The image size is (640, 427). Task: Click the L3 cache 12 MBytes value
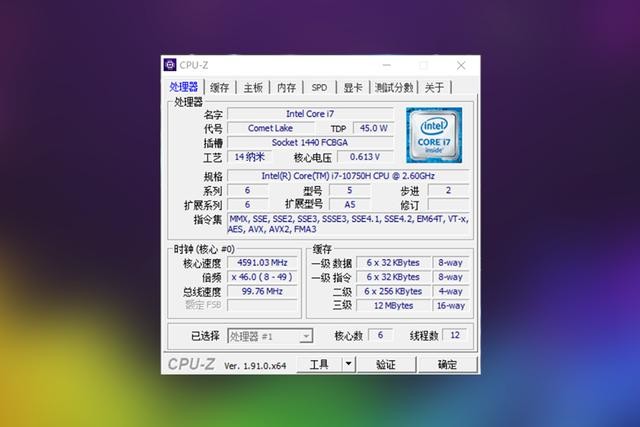tap(393, 305)
